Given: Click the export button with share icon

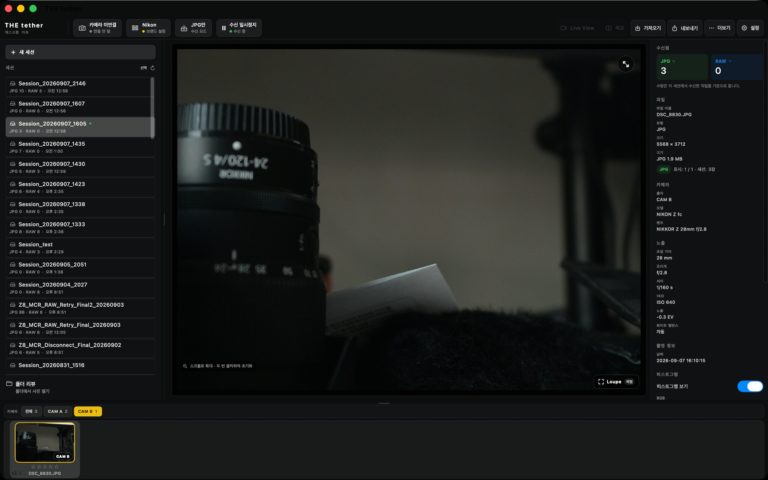Looking at the screenshot, I should 685,28.
